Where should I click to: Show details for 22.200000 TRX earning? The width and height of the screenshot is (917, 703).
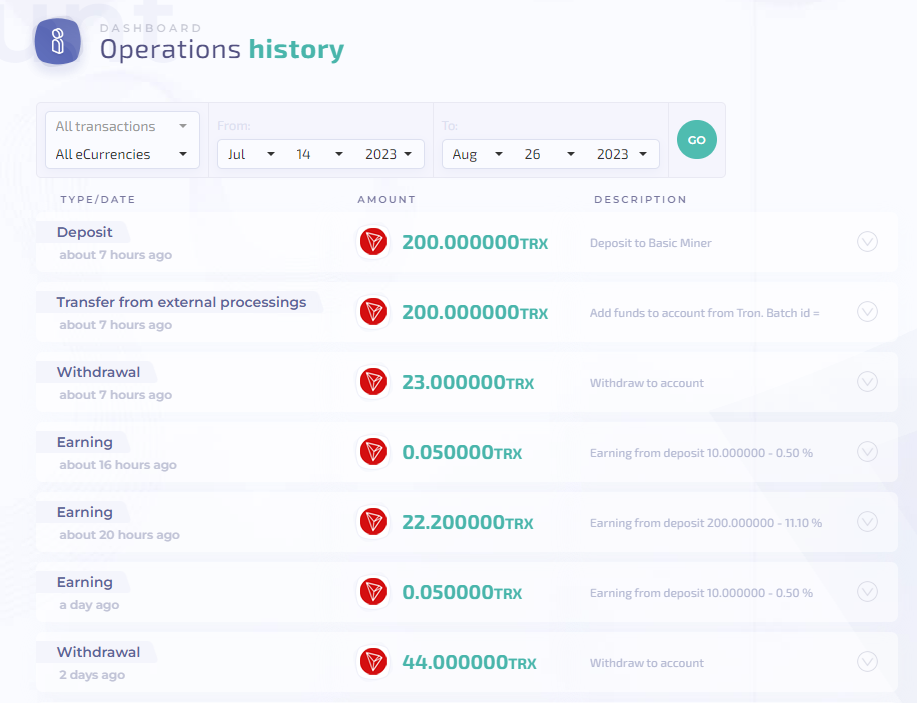pyautogui.click(x=867, y=522)
